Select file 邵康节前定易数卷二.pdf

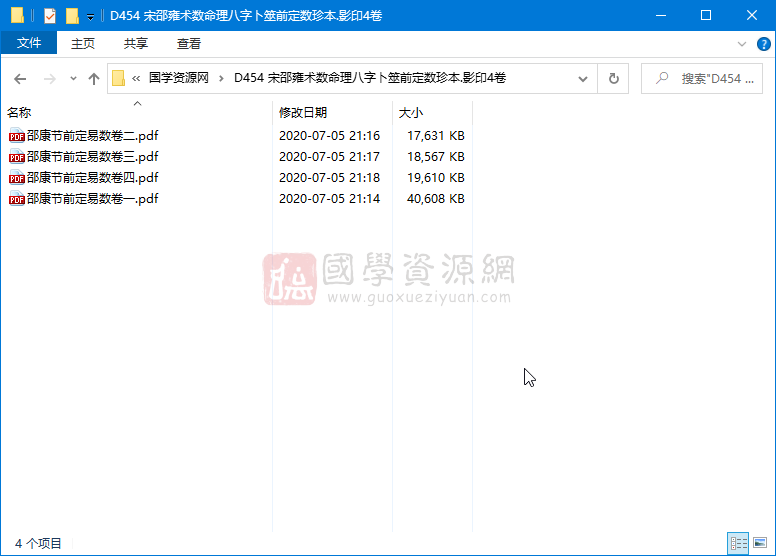coord(93,136)
